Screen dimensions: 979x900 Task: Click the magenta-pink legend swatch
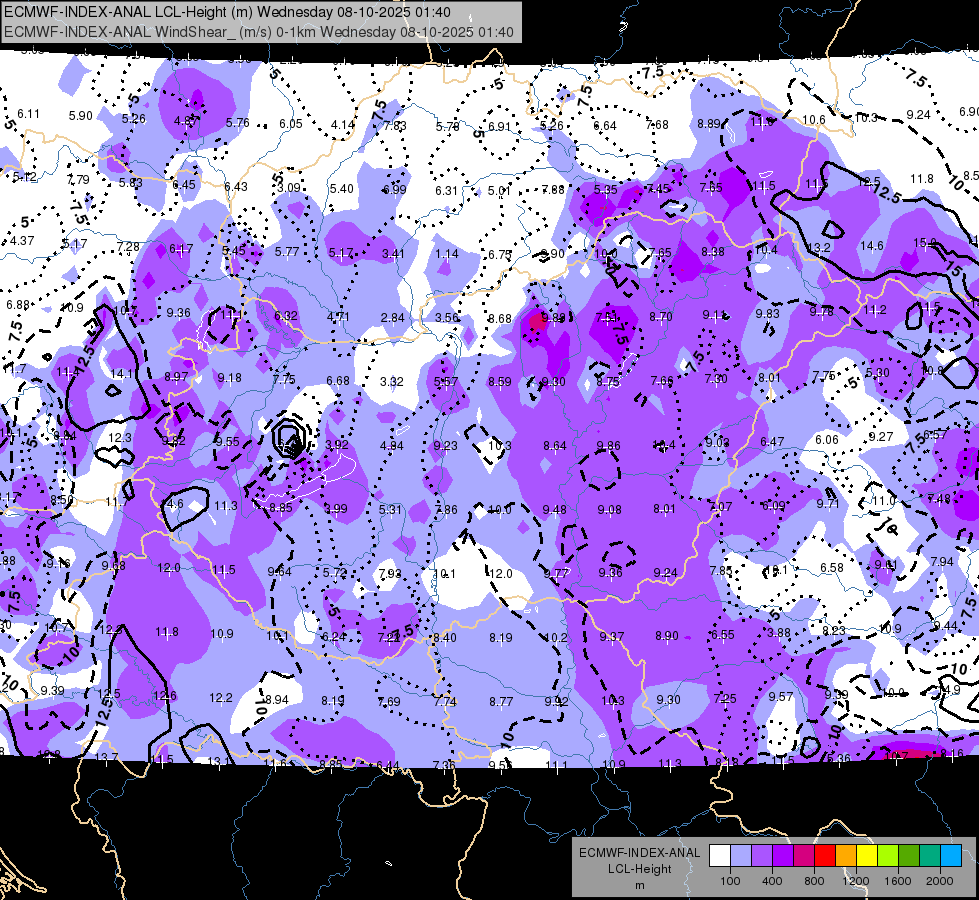[804, 855]
